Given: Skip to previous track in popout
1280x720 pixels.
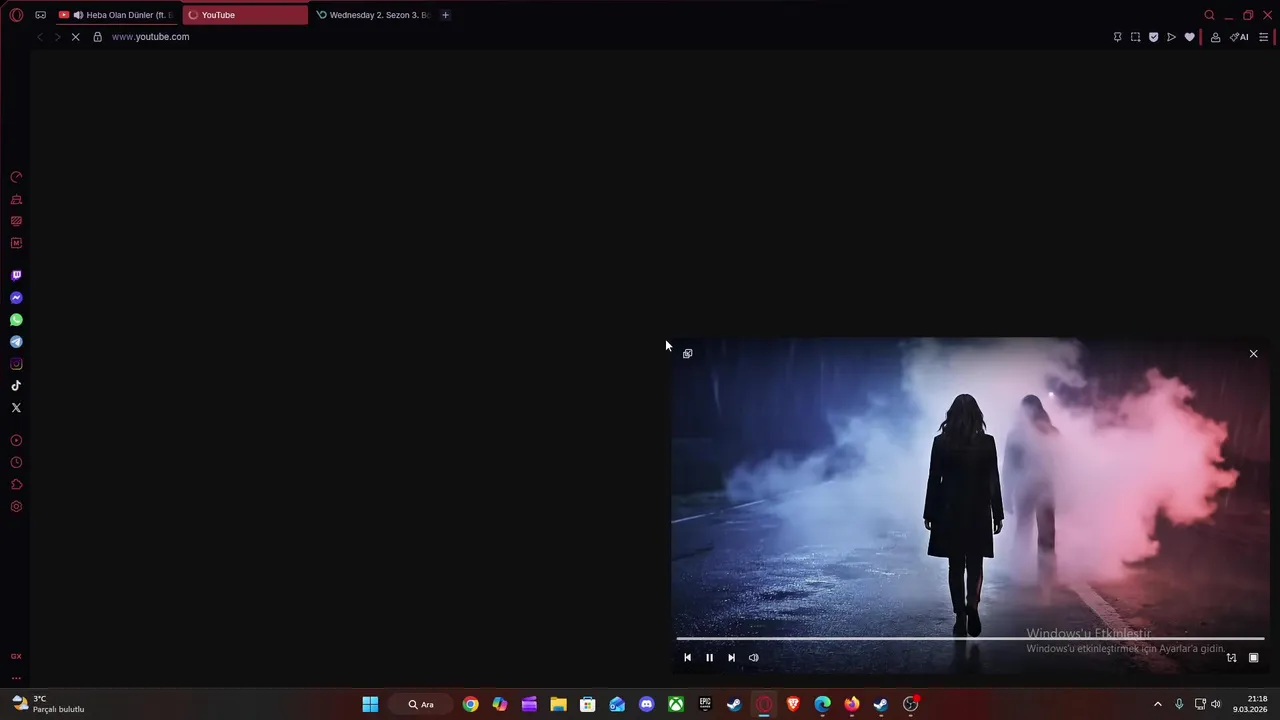Looking at the screenshot, I should click(687, 657).
